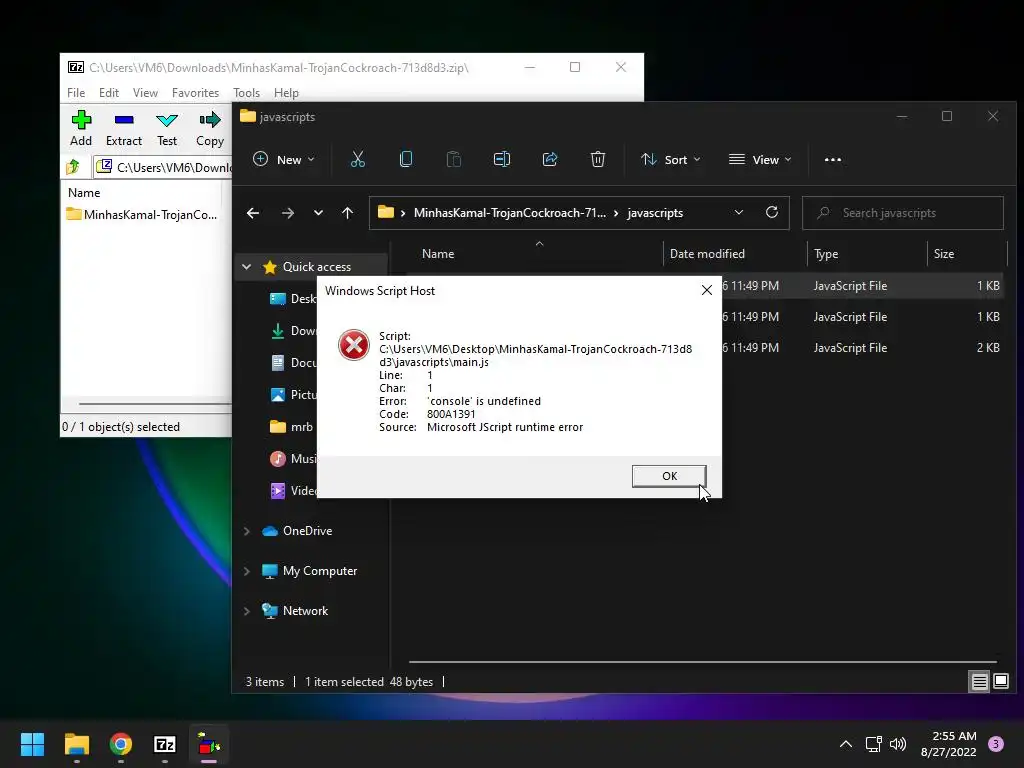Sort by Date modified column
The height and width of the screenshot is (768, 1024).
[707, 253]
